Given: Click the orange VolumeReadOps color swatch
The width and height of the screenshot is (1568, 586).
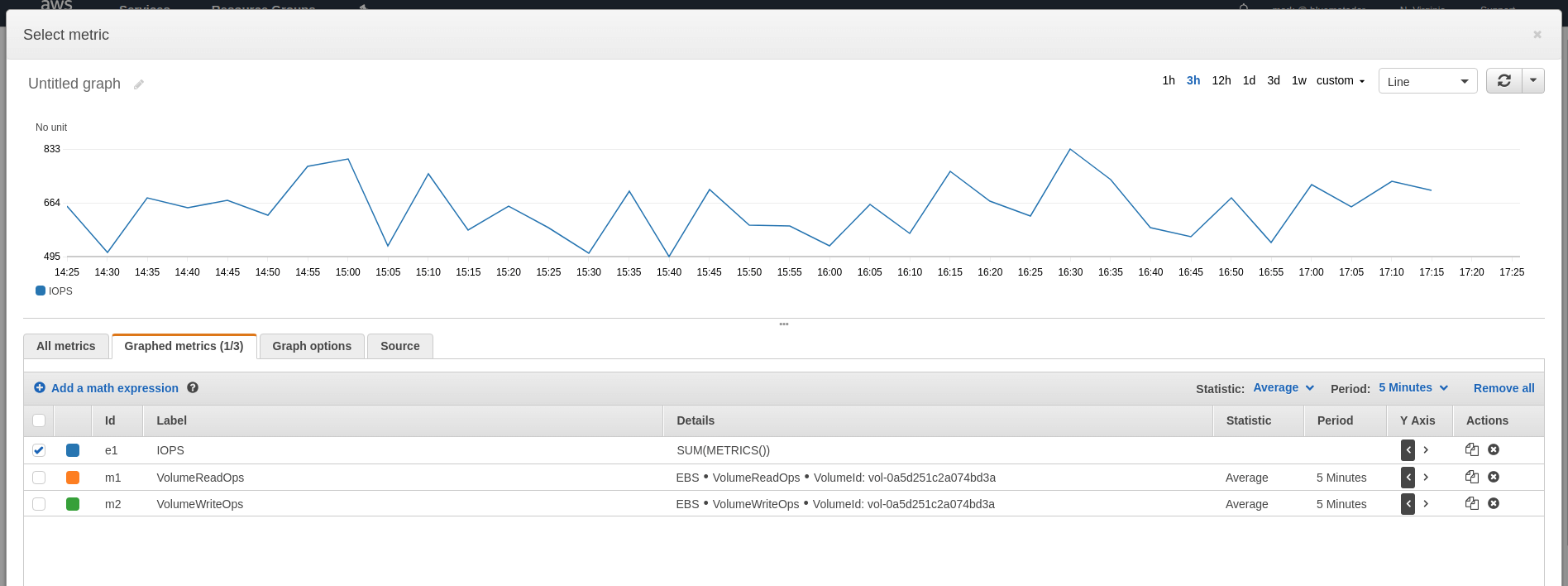Looking at the screenshot, I should 73,478.
